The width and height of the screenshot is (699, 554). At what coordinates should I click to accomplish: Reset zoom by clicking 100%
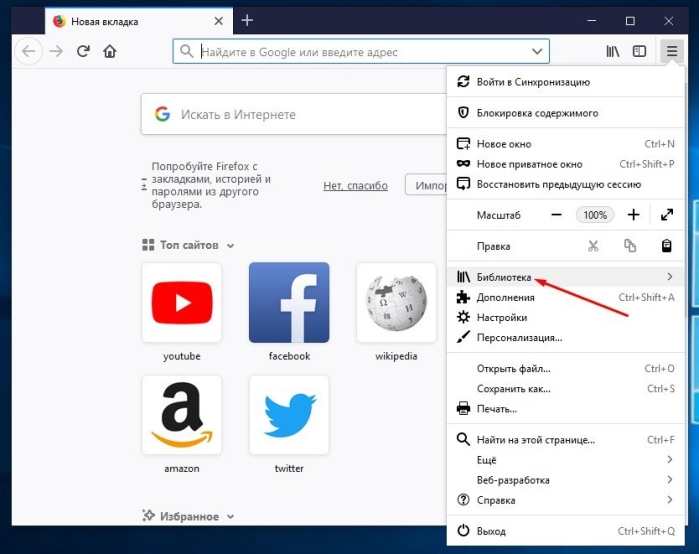tap(595, 215)
